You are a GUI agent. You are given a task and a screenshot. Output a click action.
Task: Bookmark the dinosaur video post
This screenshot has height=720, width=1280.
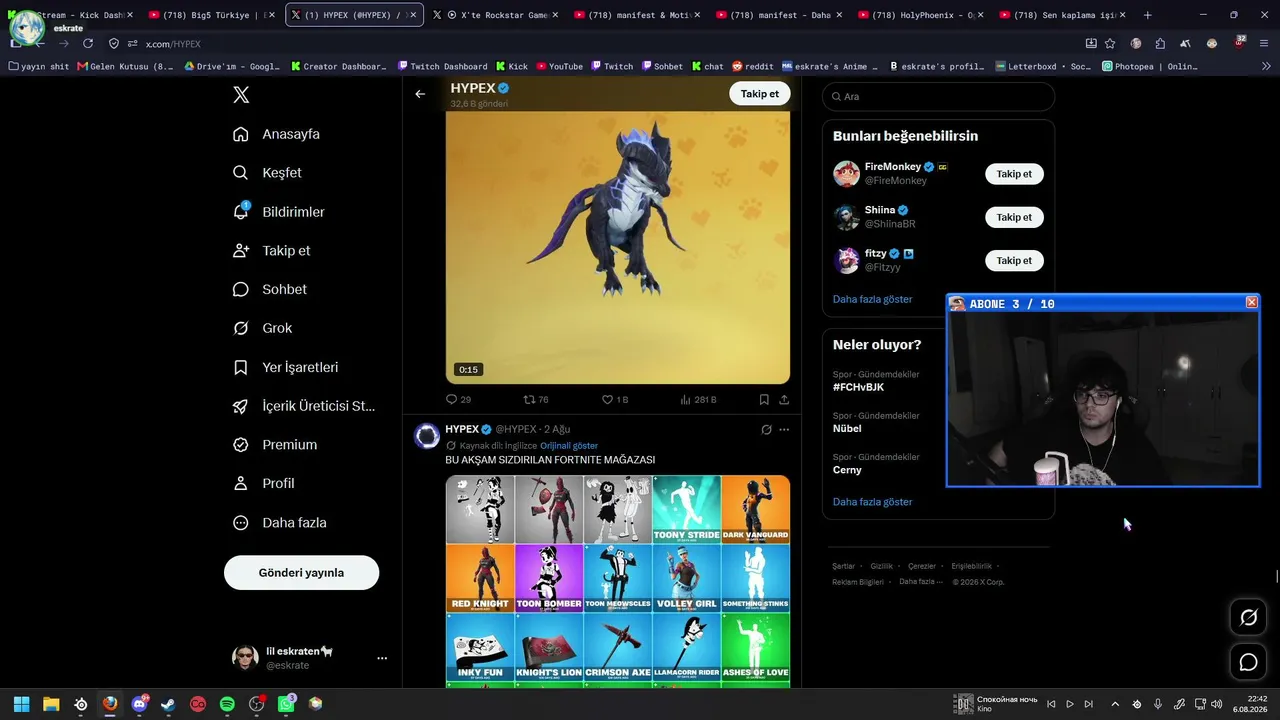point(764,399)
